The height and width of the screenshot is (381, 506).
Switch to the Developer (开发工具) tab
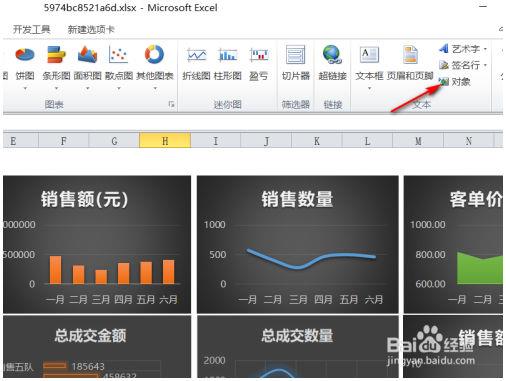[32, 29]
